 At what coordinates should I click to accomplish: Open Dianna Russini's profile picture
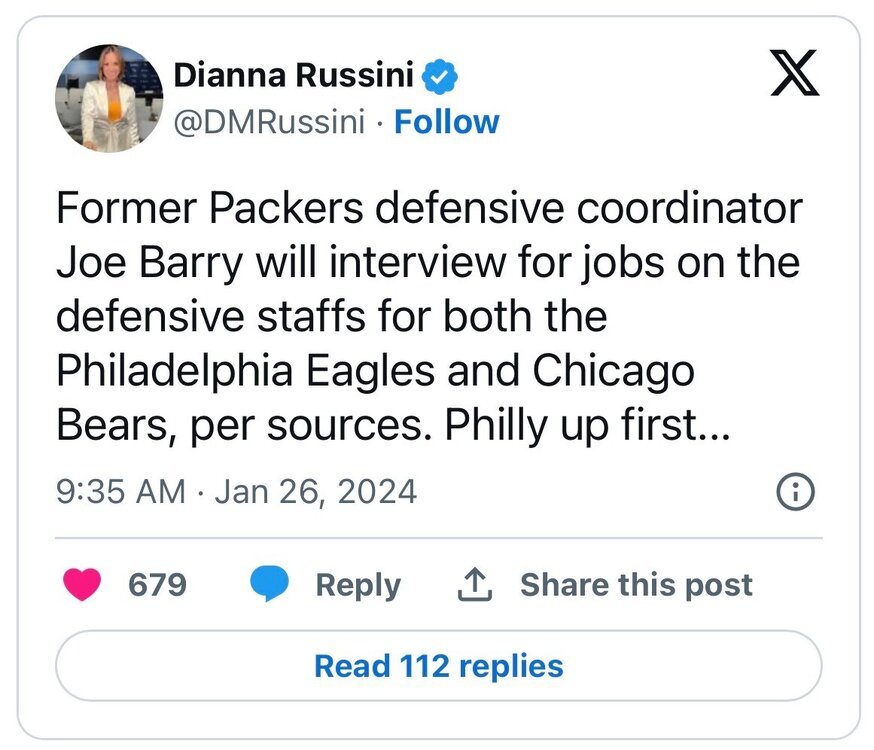(108, 98)
